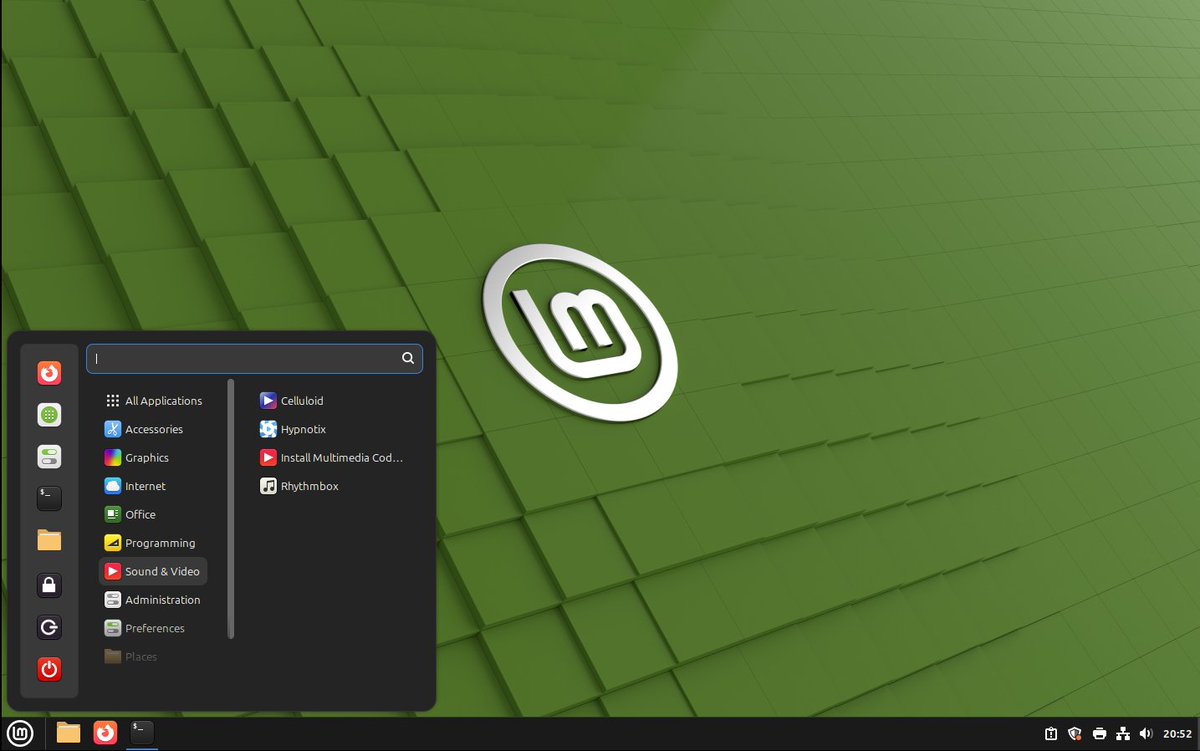
Task: Open System Settings from the sidebar
Action: coord(48,456)
